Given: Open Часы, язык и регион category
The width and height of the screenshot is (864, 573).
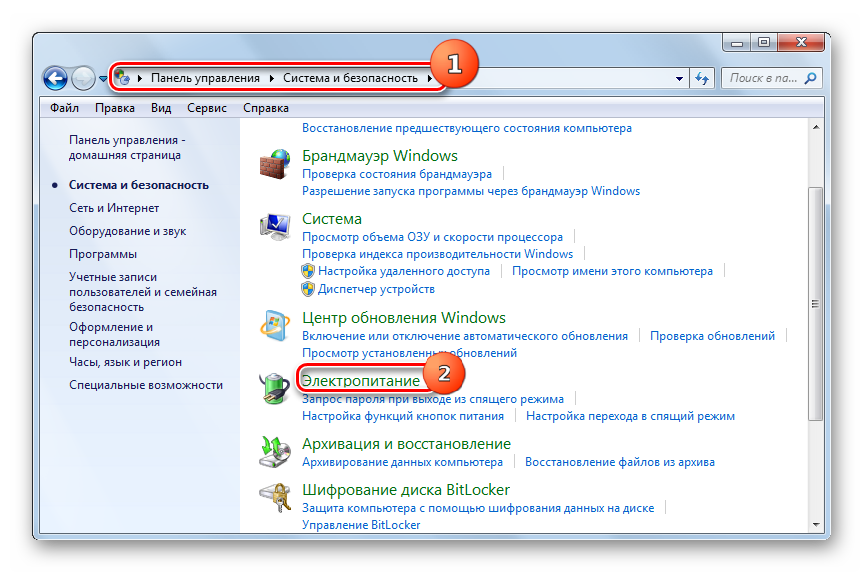Looking at the screenshot, I should [x=125, y=363].
